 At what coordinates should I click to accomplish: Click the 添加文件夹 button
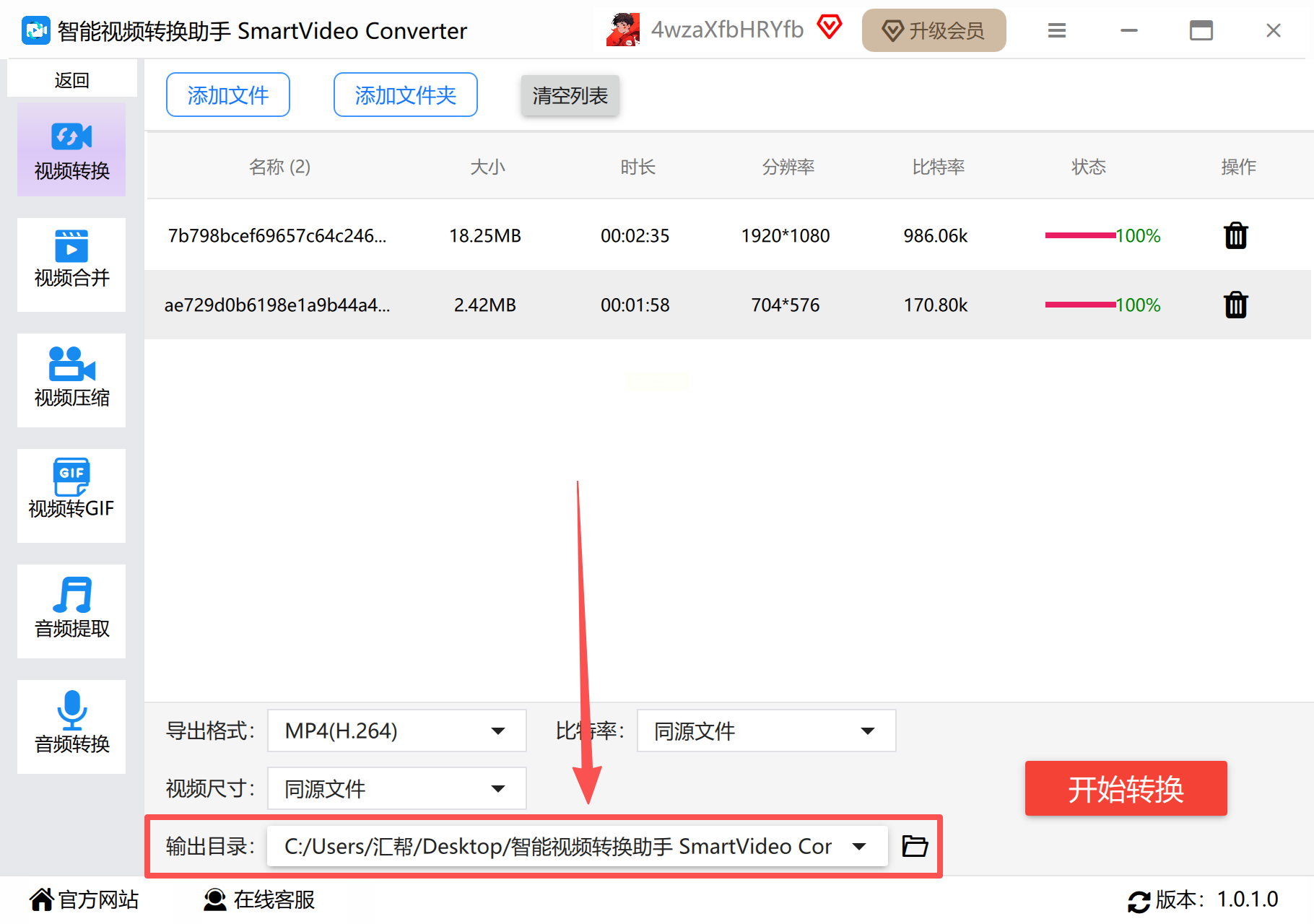[x=406, y=95]
